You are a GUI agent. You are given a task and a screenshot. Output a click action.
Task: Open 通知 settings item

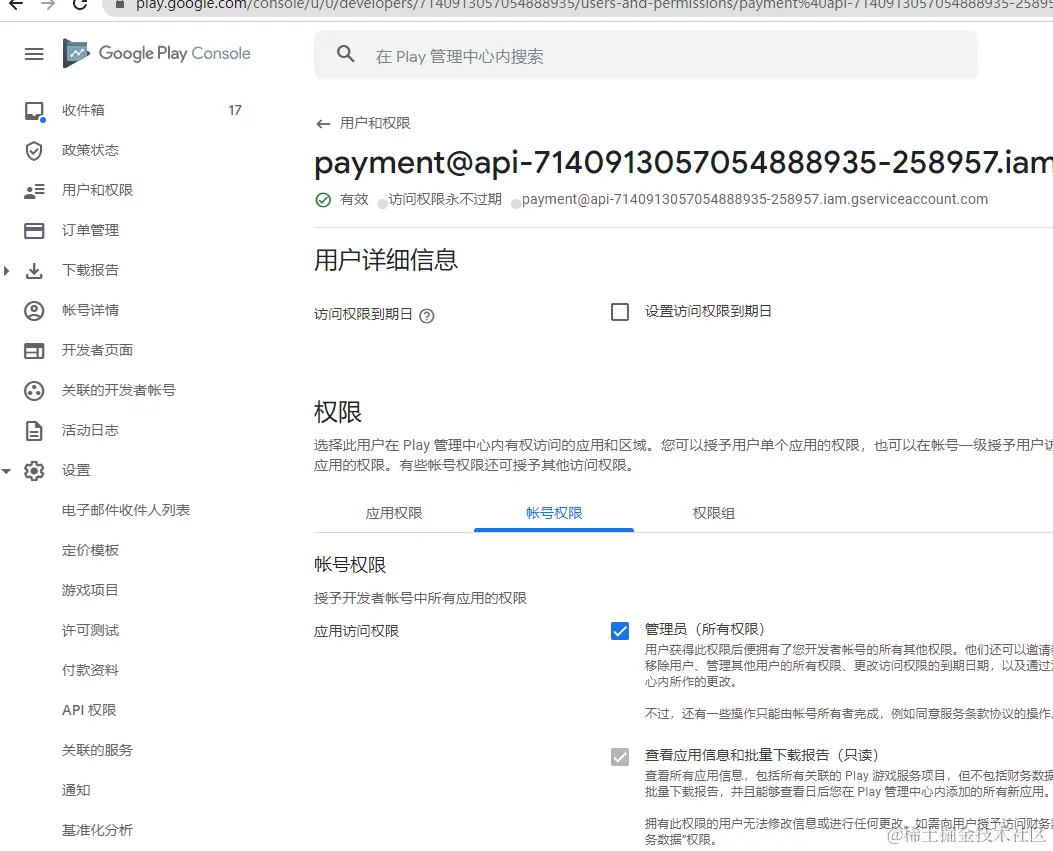click(76, 790)
